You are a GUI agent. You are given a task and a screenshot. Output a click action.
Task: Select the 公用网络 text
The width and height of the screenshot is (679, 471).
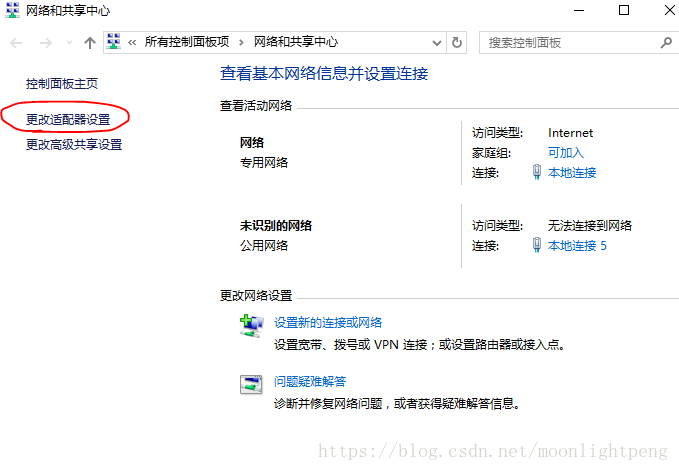(x=264, y=246)
